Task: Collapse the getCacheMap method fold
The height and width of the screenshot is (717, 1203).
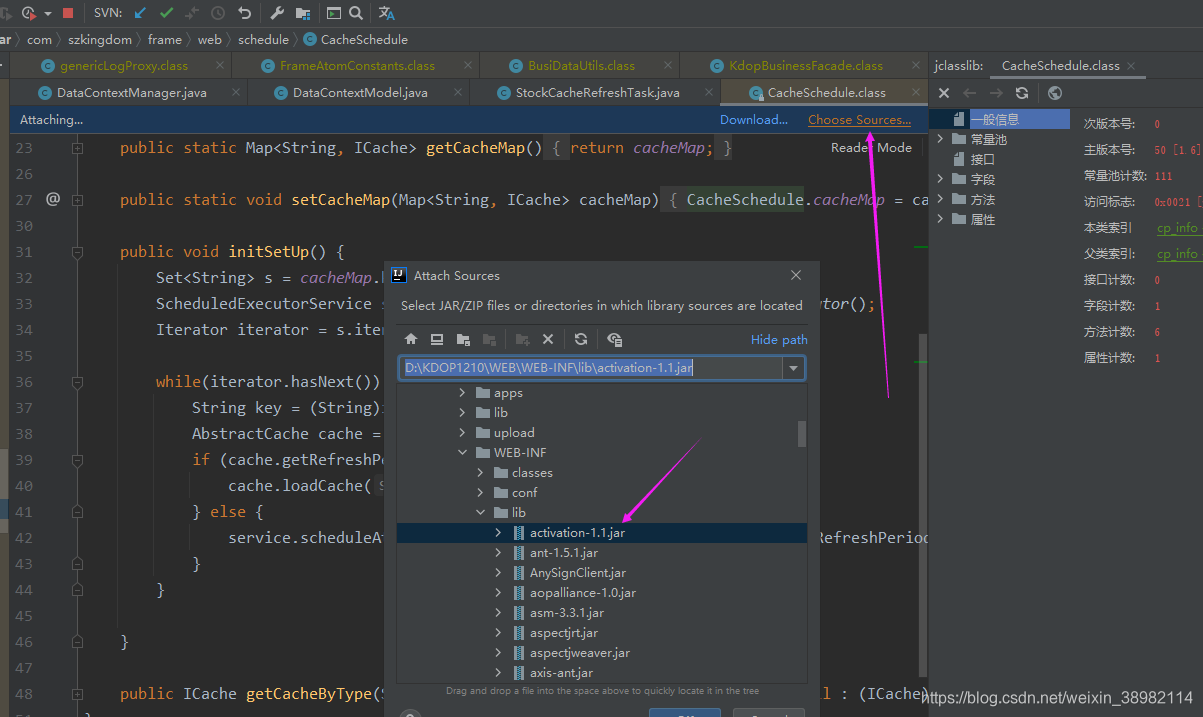Action: click(x=77, y=147)
